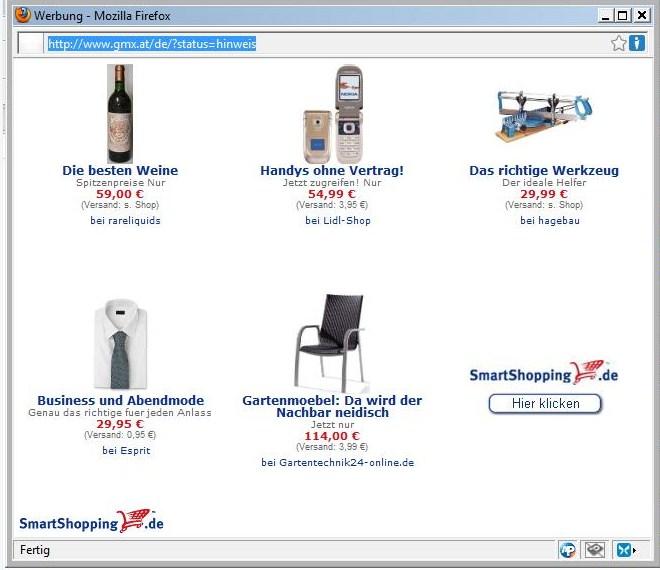Click the 'bei Gartentechnik24-online.de' shop link
660x570 pixels.
pyautogui.click(x=338, y=463)
